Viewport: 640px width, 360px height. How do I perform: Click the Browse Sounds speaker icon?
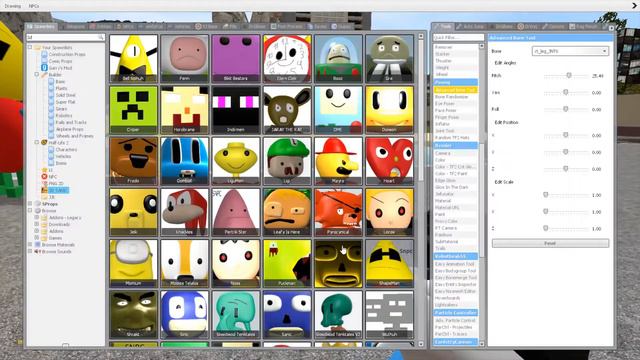37,251
